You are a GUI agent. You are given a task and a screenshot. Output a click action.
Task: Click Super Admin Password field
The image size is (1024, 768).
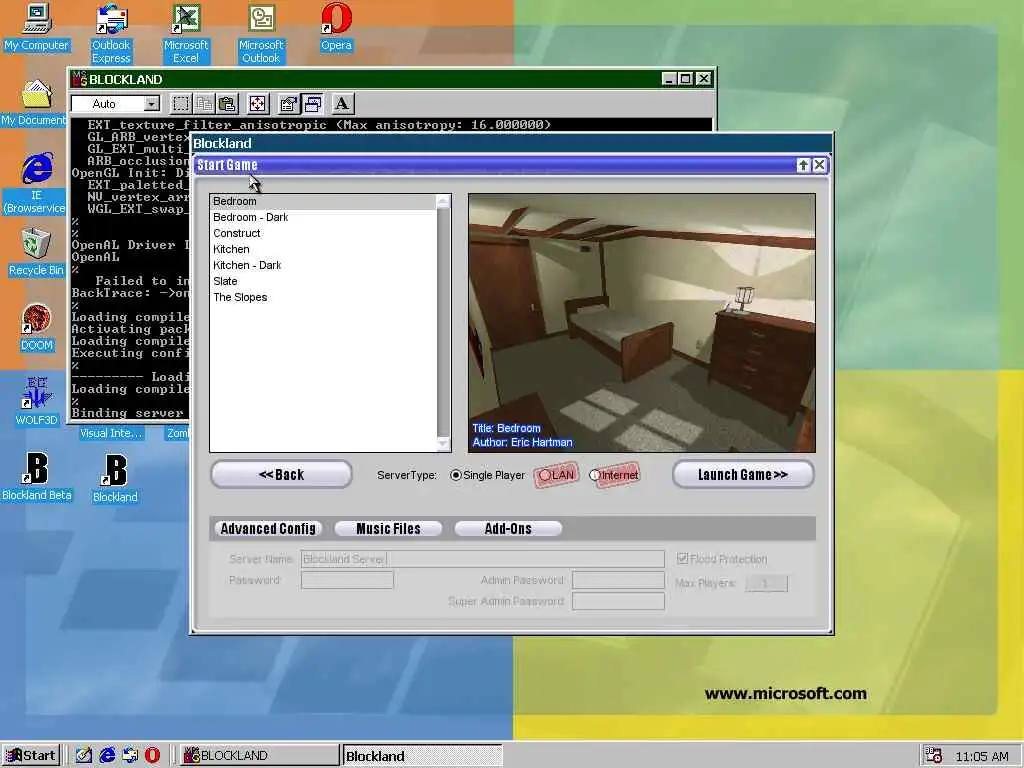click(618, 601)
